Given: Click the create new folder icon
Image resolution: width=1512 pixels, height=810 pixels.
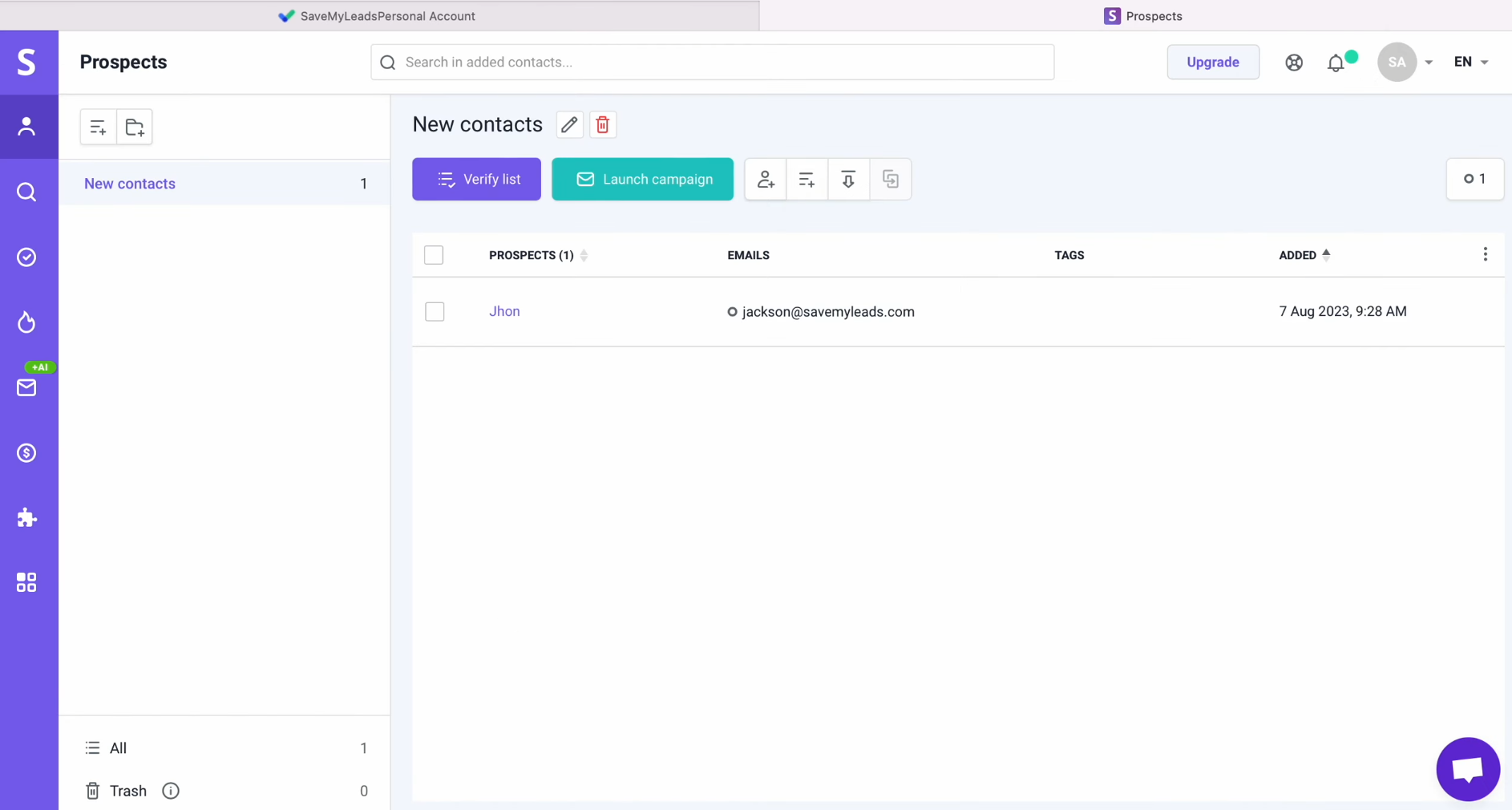Looking at the screenshot, I should pyautogui.click(x=135, y=127).
